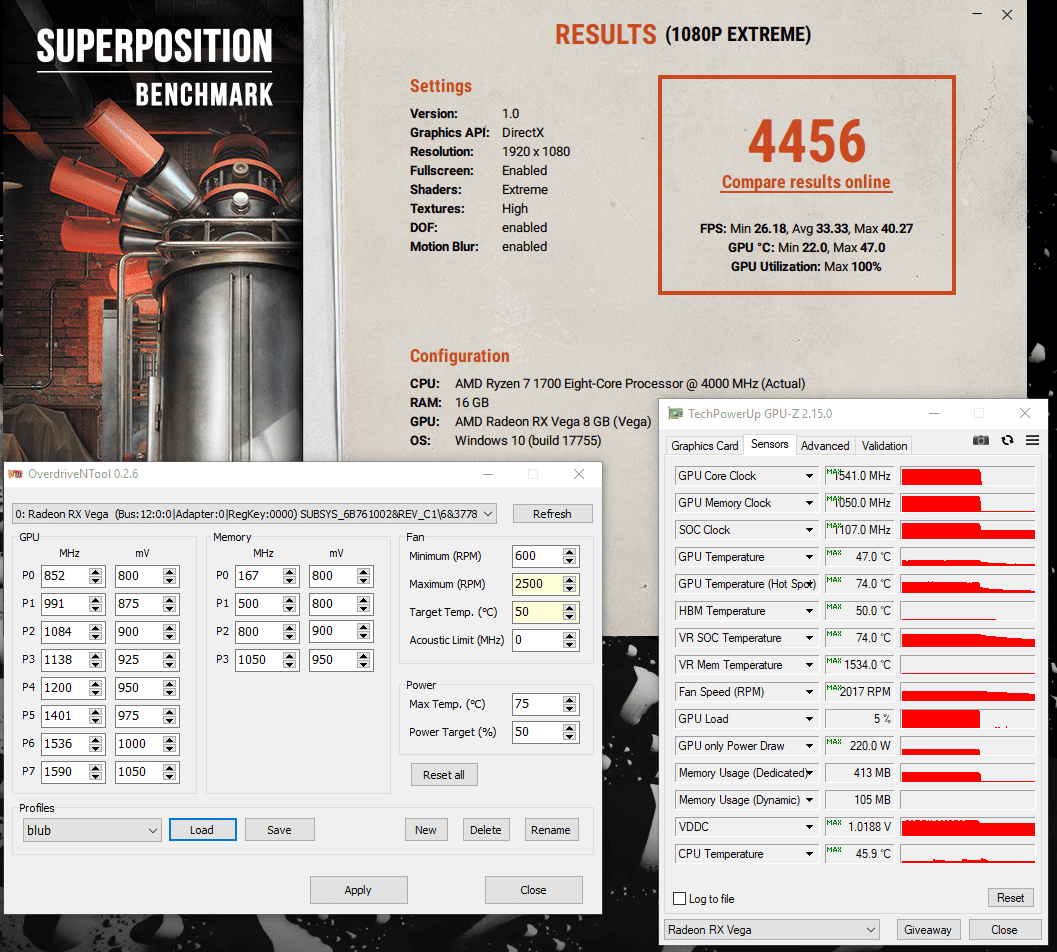Click the benchmark score 4456
The height and width of the screenshot is (952, 1057).
pyautogui.click(x=806, y=142)
